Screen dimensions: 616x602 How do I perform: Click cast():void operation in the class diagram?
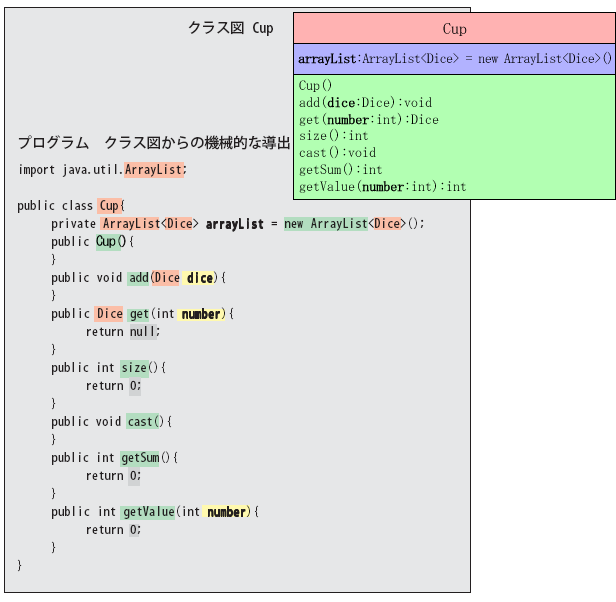(x=337, y=153)
